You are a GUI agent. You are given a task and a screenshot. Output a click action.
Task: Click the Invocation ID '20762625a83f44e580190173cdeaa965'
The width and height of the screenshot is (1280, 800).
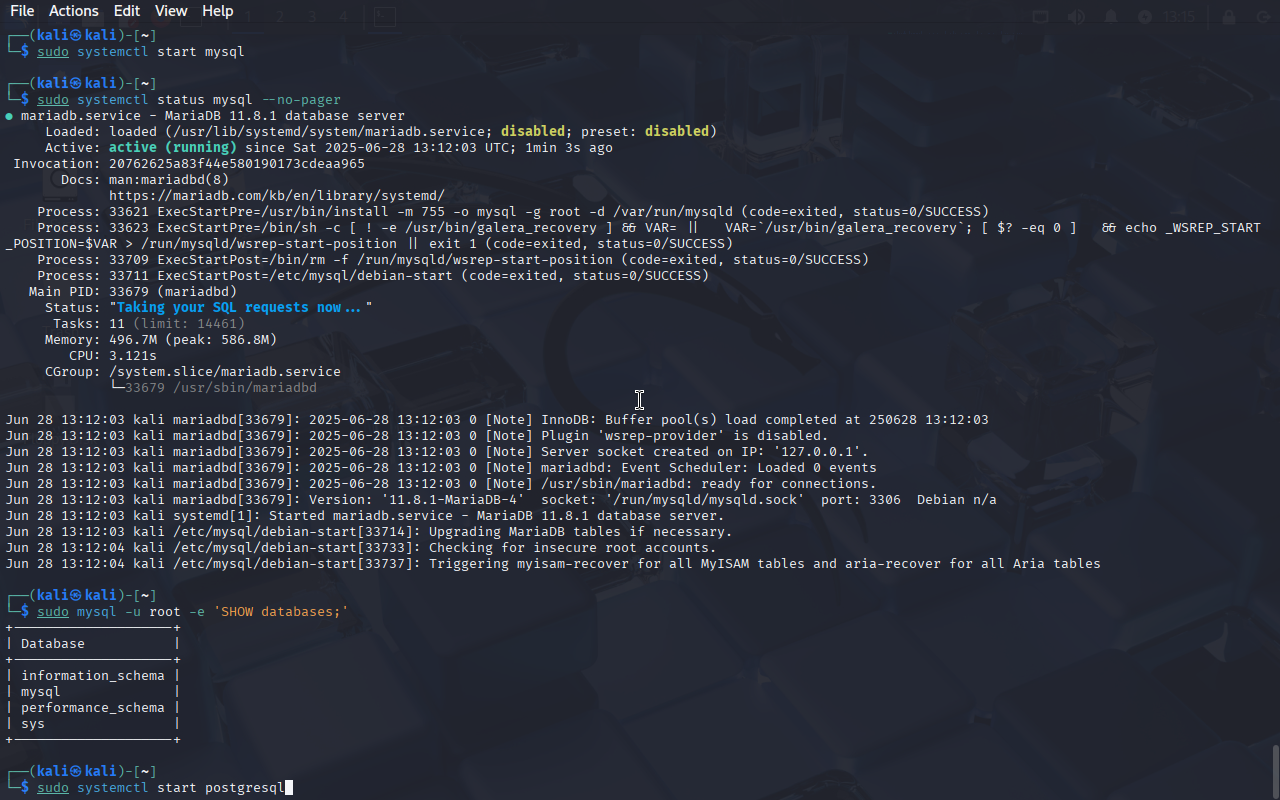(x=237, y=163)
